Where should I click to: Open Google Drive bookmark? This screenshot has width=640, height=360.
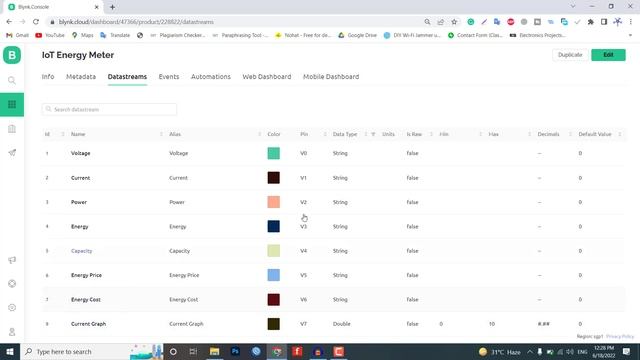pos(357,35)
